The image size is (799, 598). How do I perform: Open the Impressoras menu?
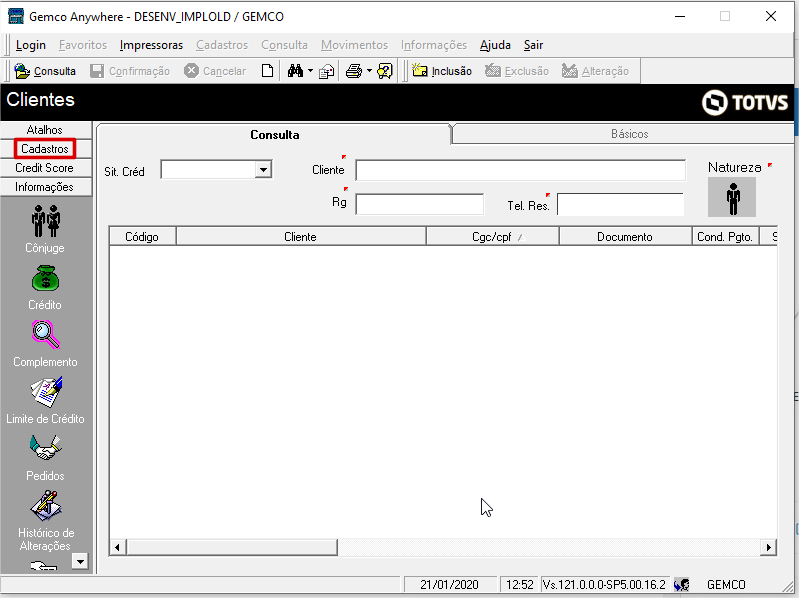pyautogui.click(x=151, y=45)
